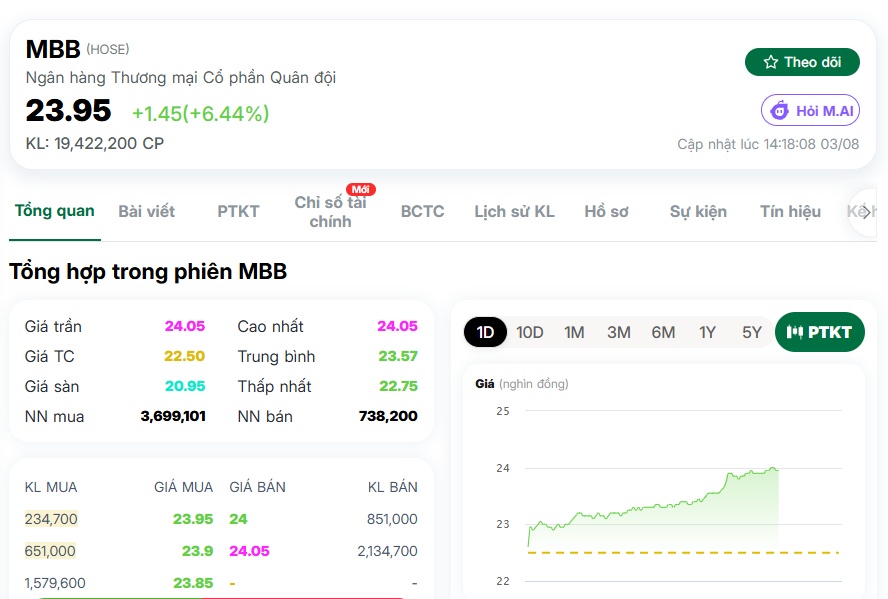Click the M.AI robot icon
Viewport: 888px width, 599px height.
pos(779,110)
